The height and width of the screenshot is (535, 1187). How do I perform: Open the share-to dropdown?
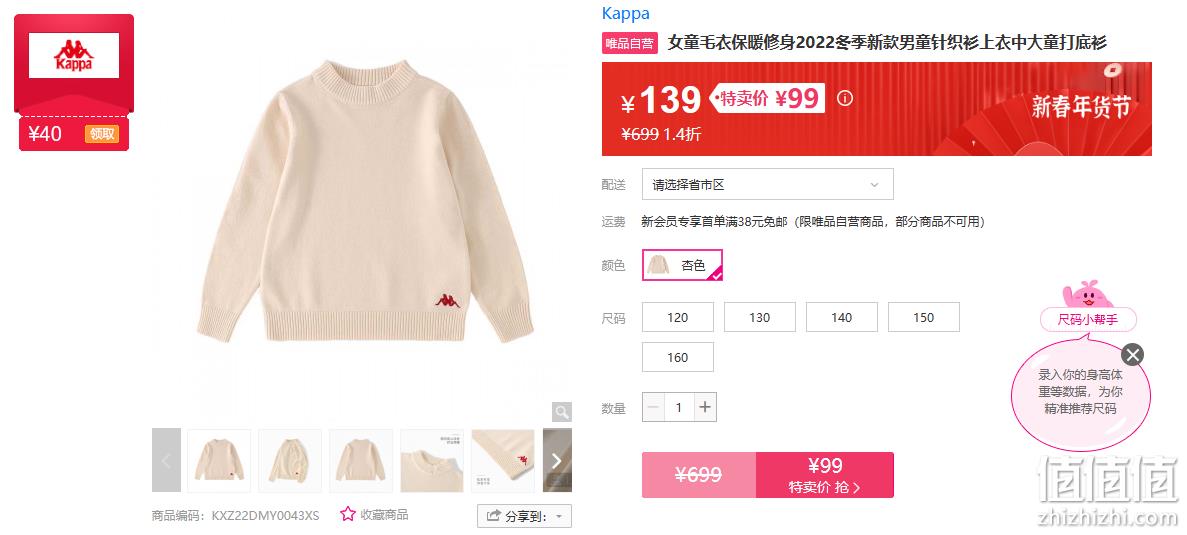coord(524,516)
